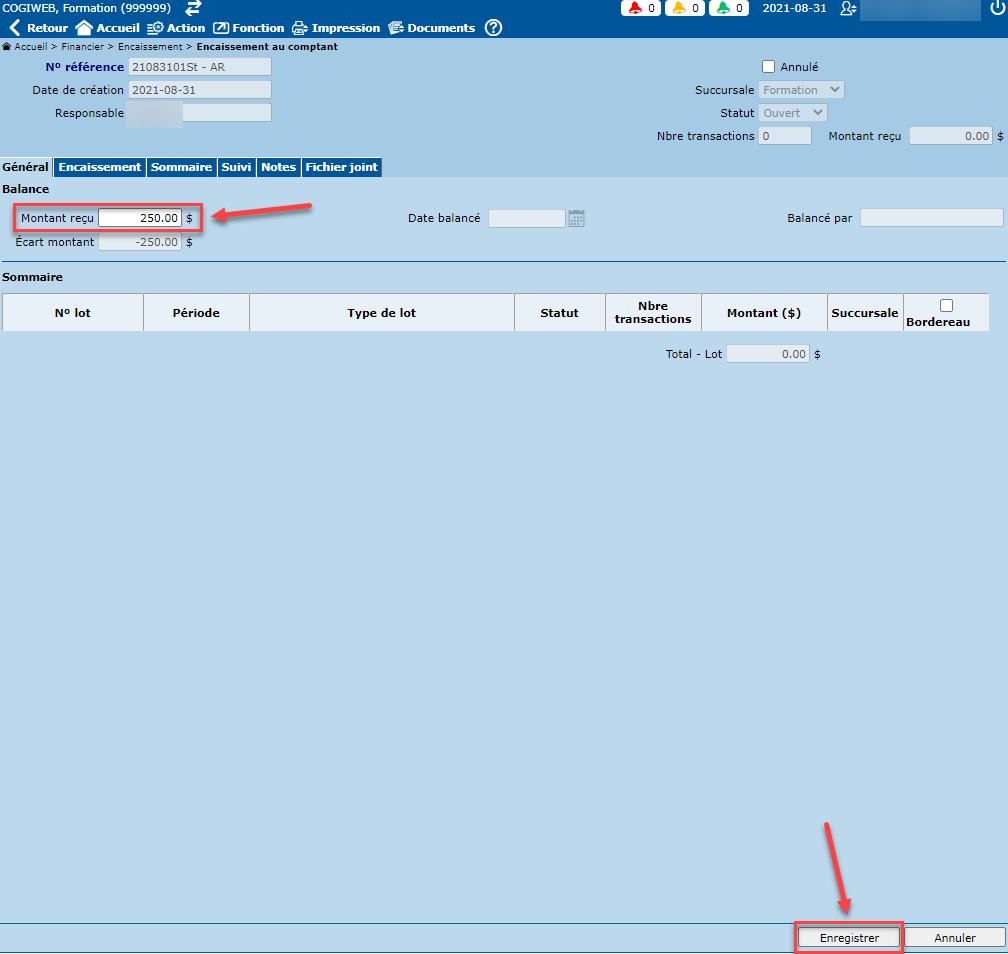Click the green alert bell icon

(723, 8)
